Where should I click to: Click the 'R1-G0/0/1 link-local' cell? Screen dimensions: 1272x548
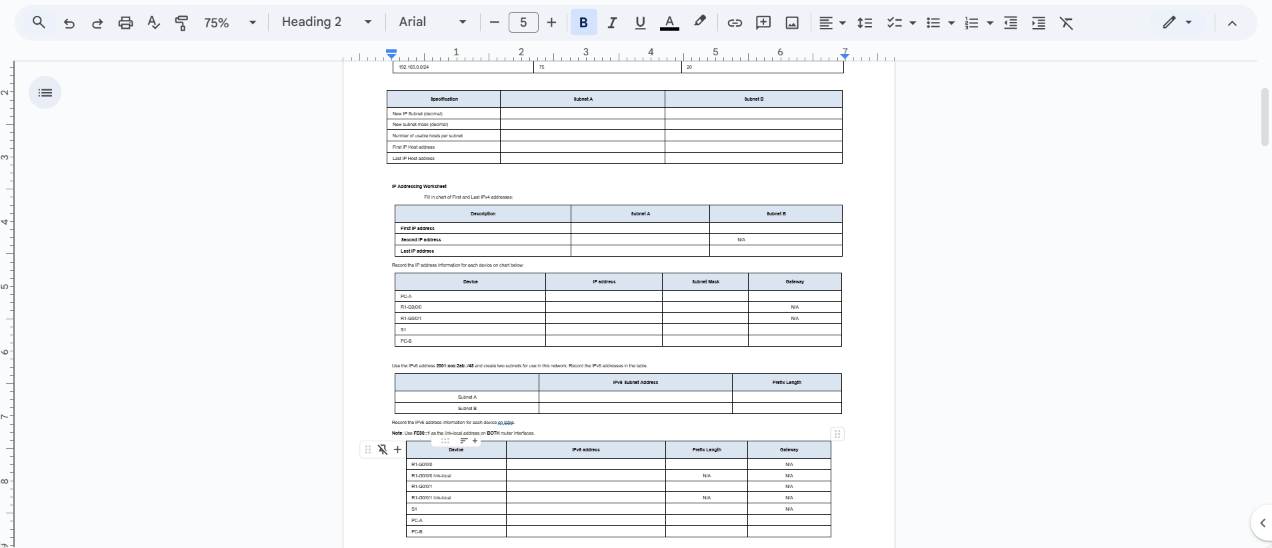(x=456, y=497)
